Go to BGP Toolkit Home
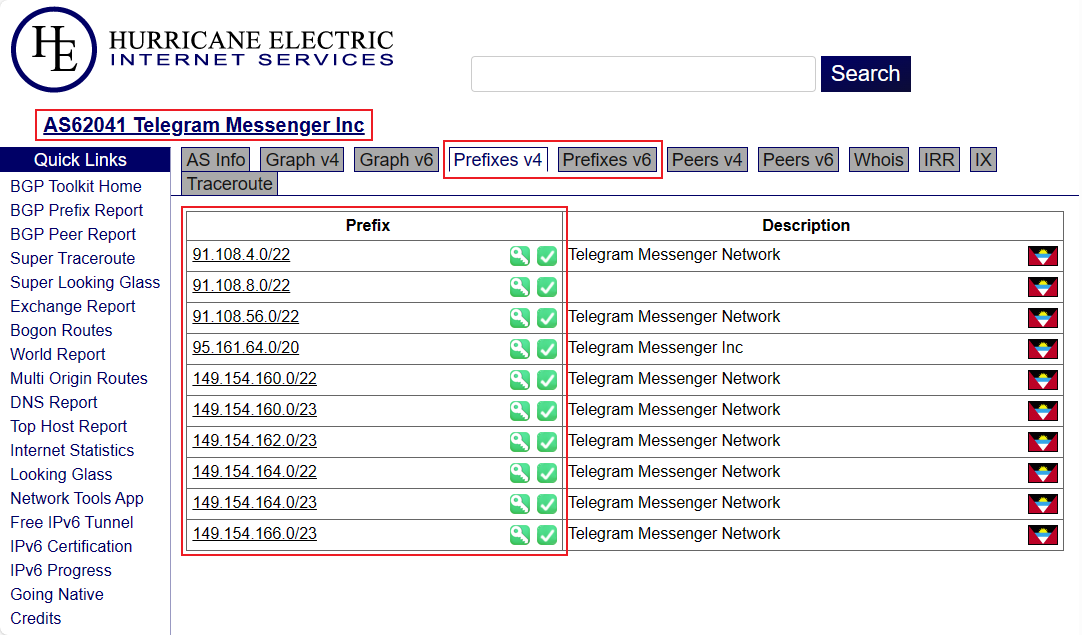1082x635 pixels. coord(76,186)
